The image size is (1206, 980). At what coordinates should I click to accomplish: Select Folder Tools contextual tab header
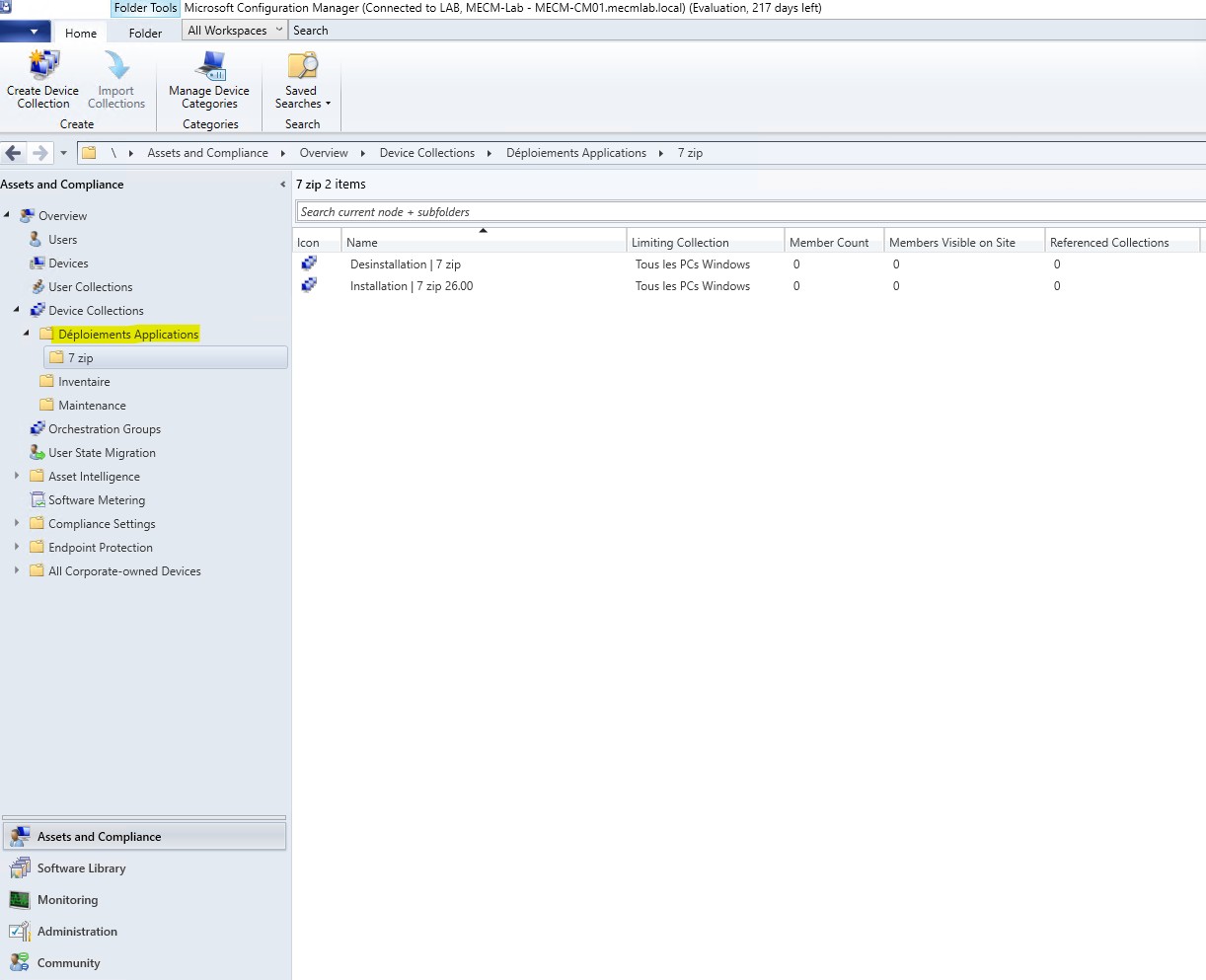[145, 8]
